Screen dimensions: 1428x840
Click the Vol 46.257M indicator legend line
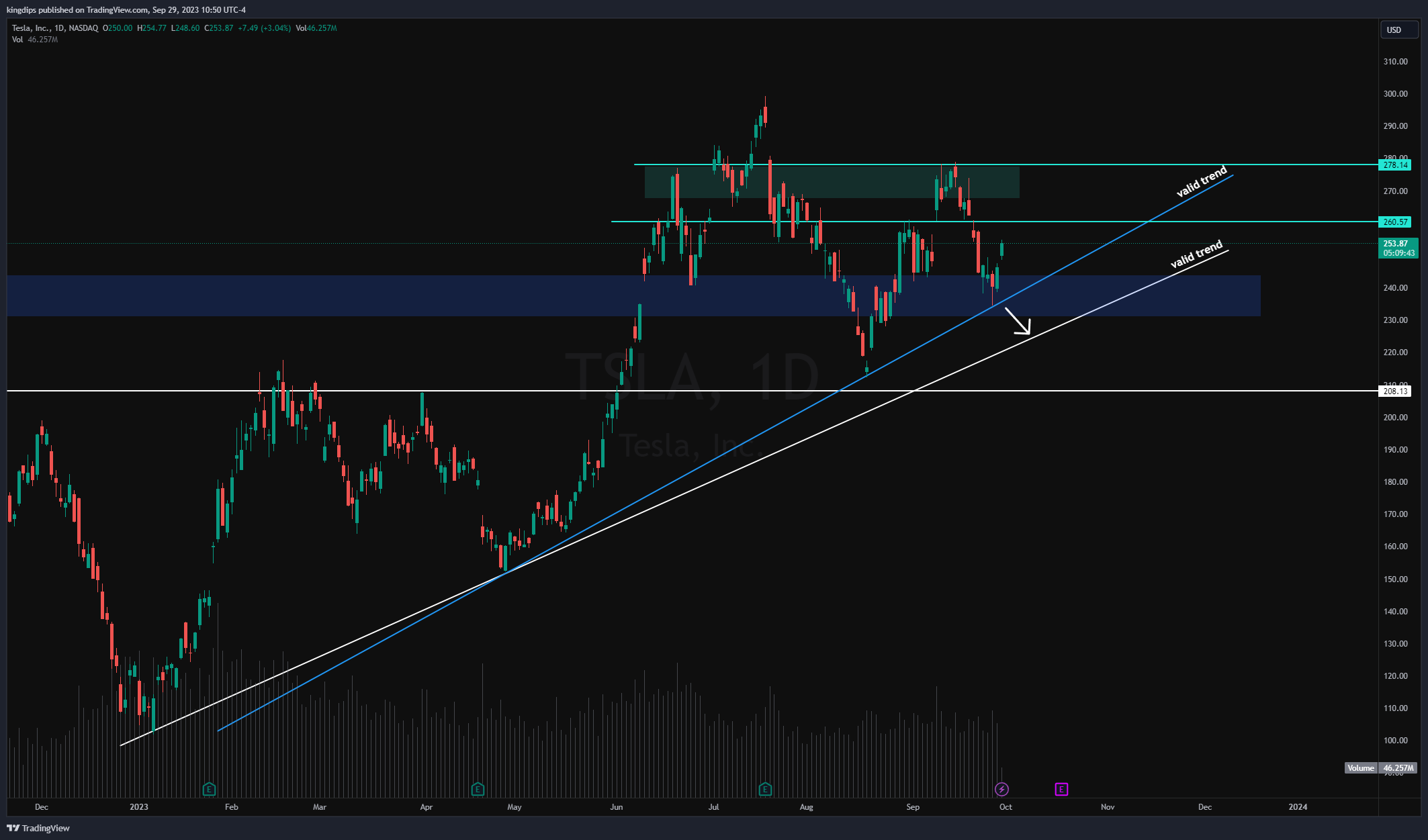(35, 40)
